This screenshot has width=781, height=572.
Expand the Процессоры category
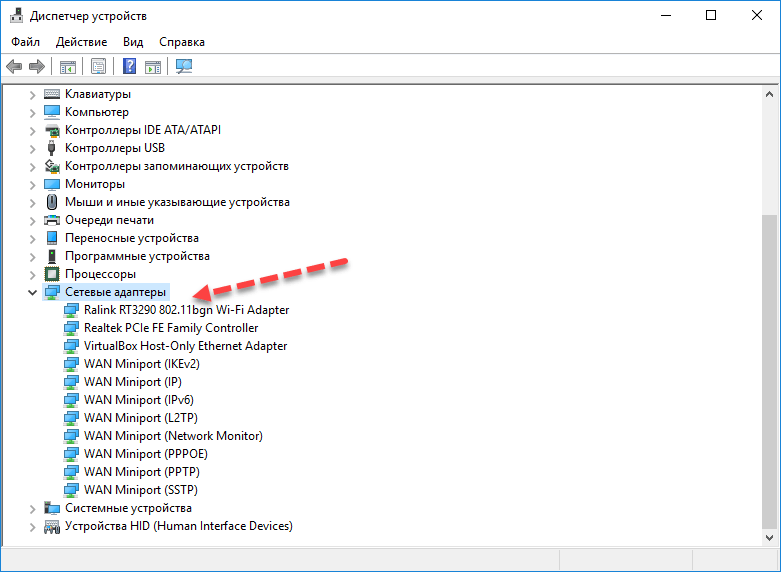point(32,275)
